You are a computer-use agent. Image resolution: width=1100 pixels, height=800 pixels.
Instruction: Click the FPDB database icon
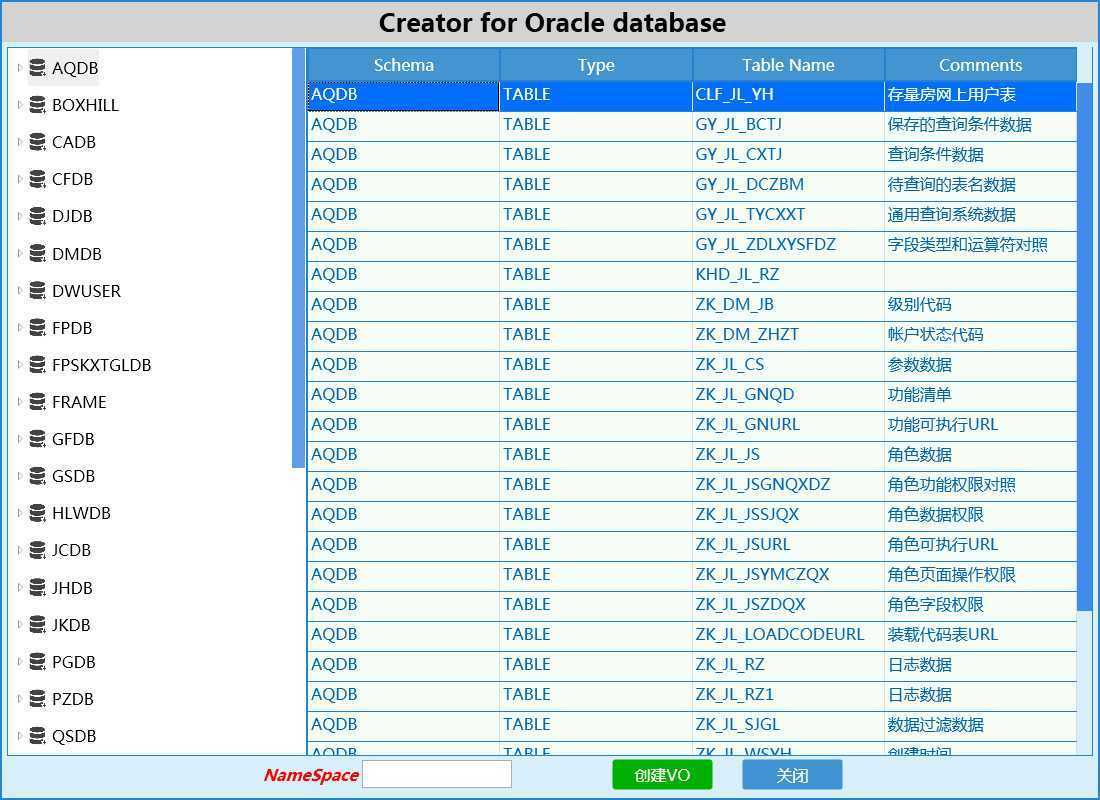37,328
